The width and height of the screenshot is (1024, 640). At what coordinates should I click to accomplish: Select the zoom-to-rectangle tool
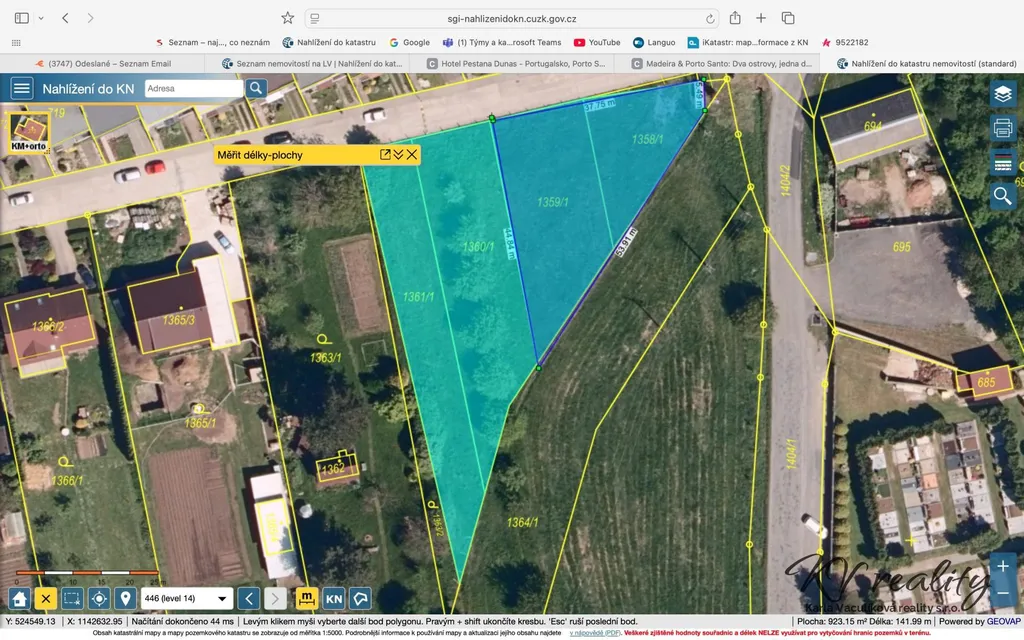pyautogui.click(x=72, y=598)
